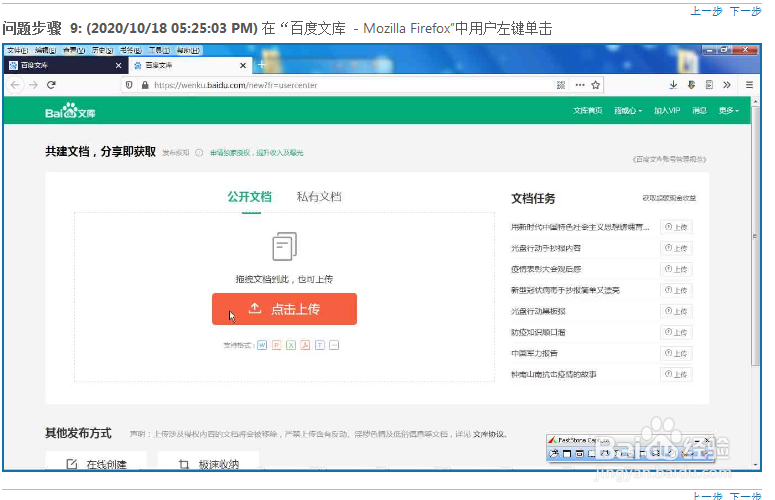Click the 发布须知 link

[176, 153]
